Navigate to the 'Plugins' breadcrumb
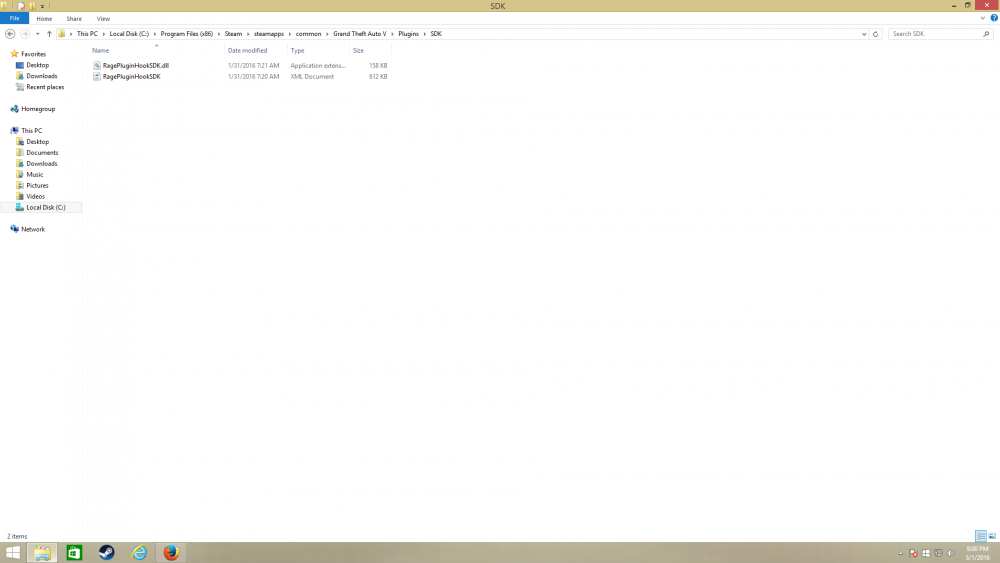Screen dimensions: 1000x563 tap(409, 34)
